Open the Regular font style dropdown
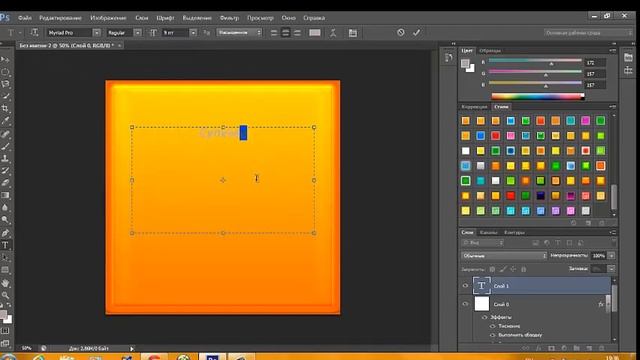 click(x=138, y=32)
